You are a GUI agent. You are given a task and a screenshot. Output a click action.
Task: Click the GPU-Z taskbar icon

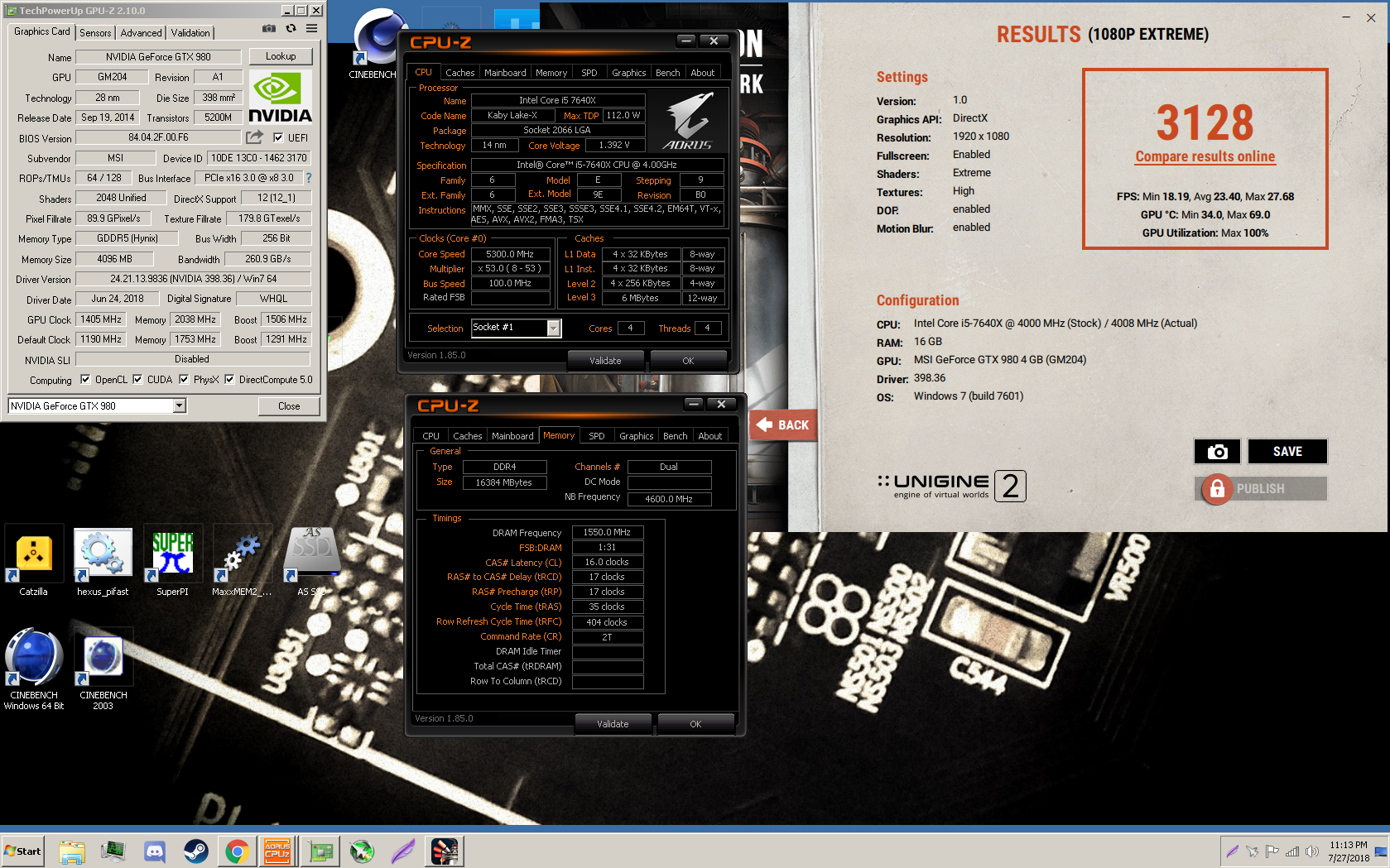pyautogui.click(x=320, y=851)
